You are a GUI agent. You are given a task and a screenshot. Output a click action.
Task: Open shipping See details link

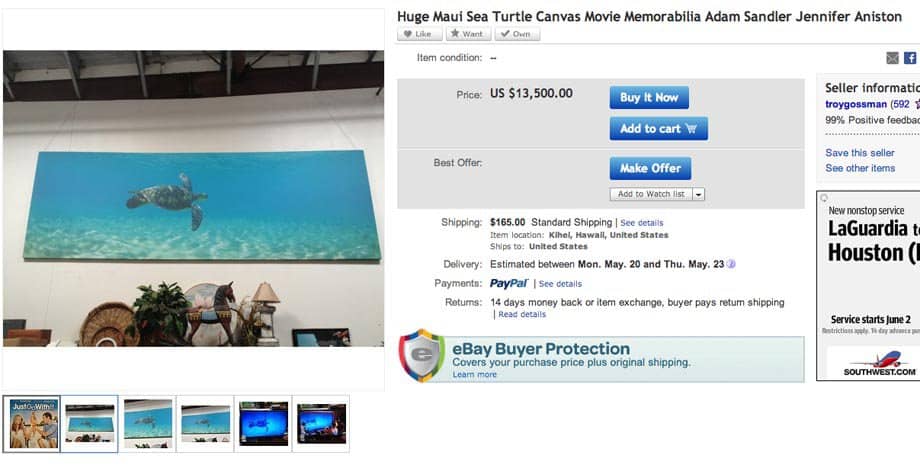pyautogui.click(x=642, y=223)
